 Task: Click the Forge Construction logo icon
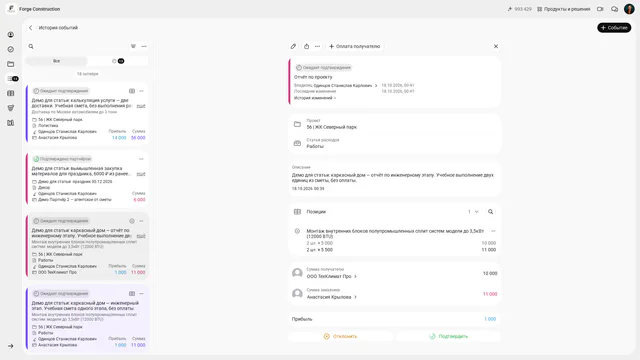coord(11,9)
